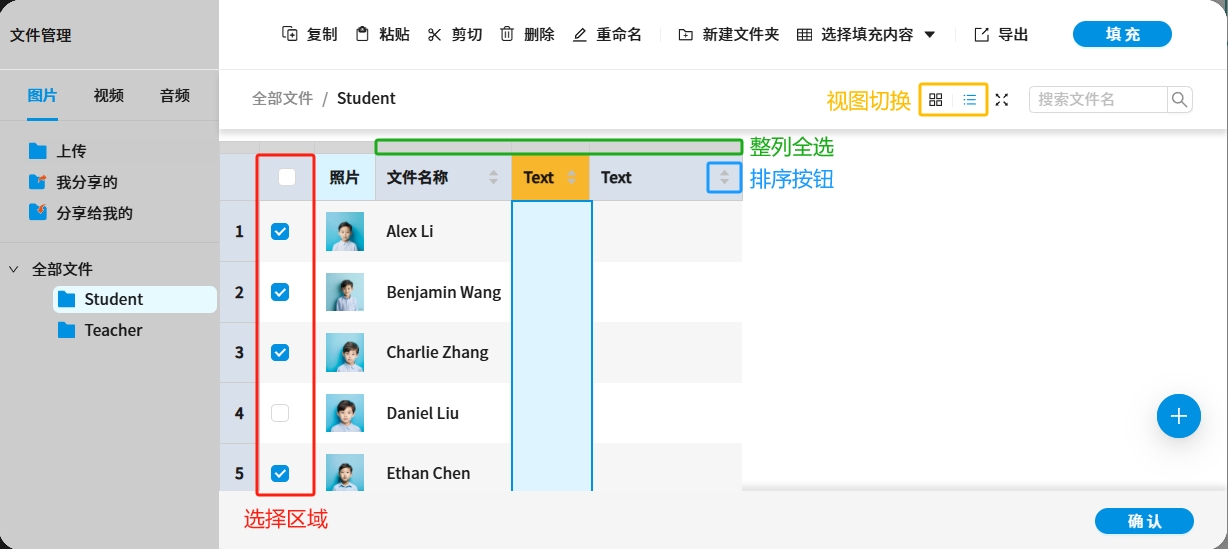The image size is (1228, 549).
Task: Click the cut (剪切) scissors icon
Action: point(434,34)
